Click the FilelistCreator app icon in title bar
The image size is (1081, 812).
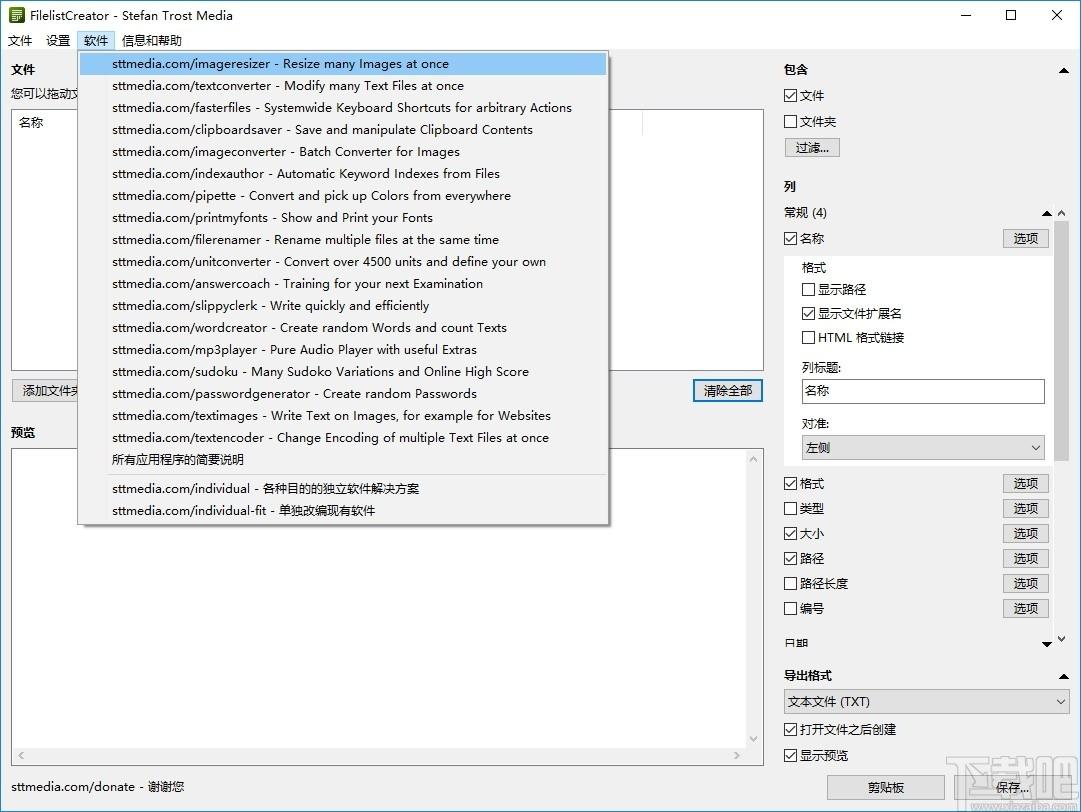click(17, 15)
